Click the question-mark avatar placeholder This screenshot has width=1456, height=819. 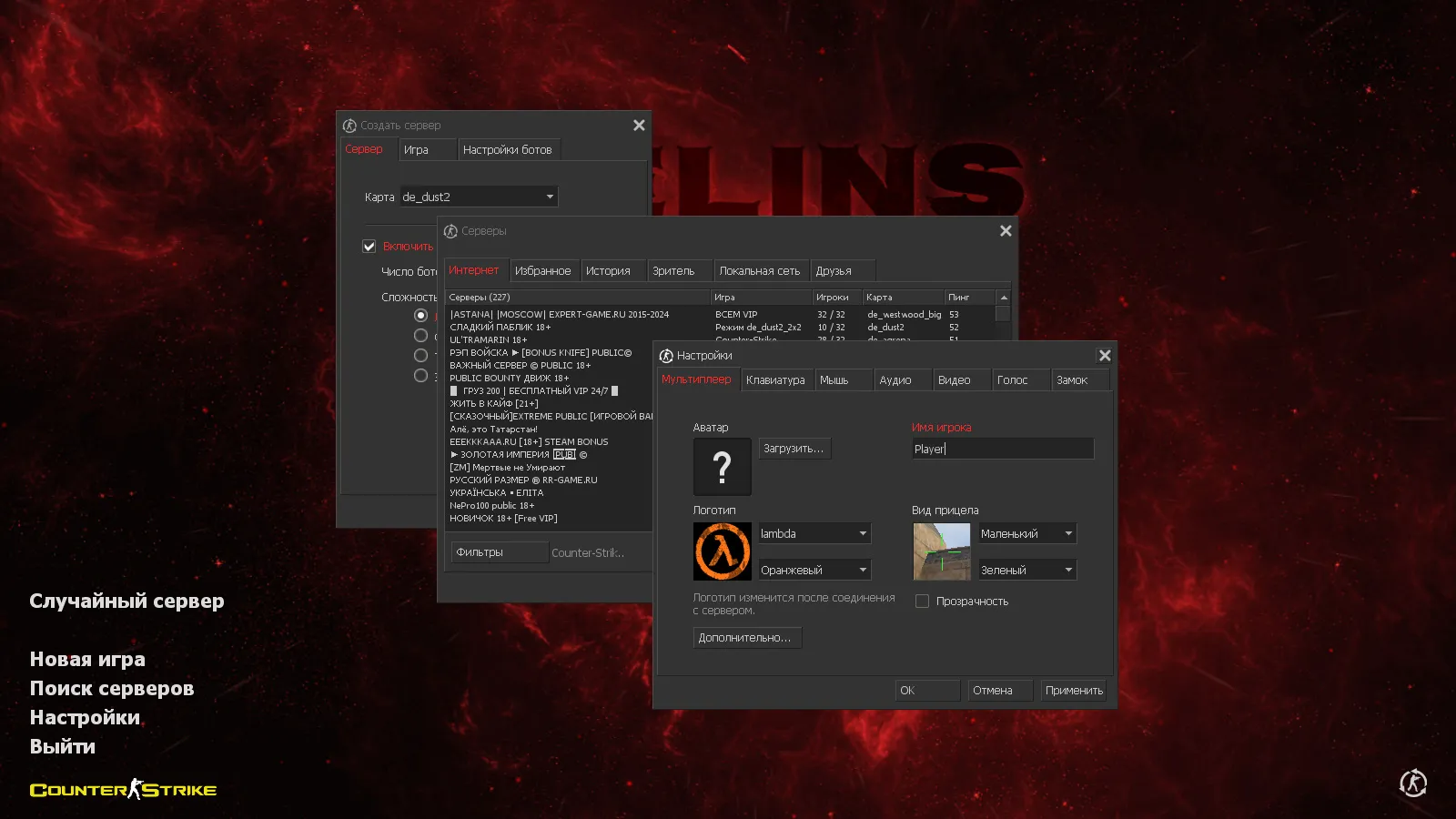(x=722, y=466)
